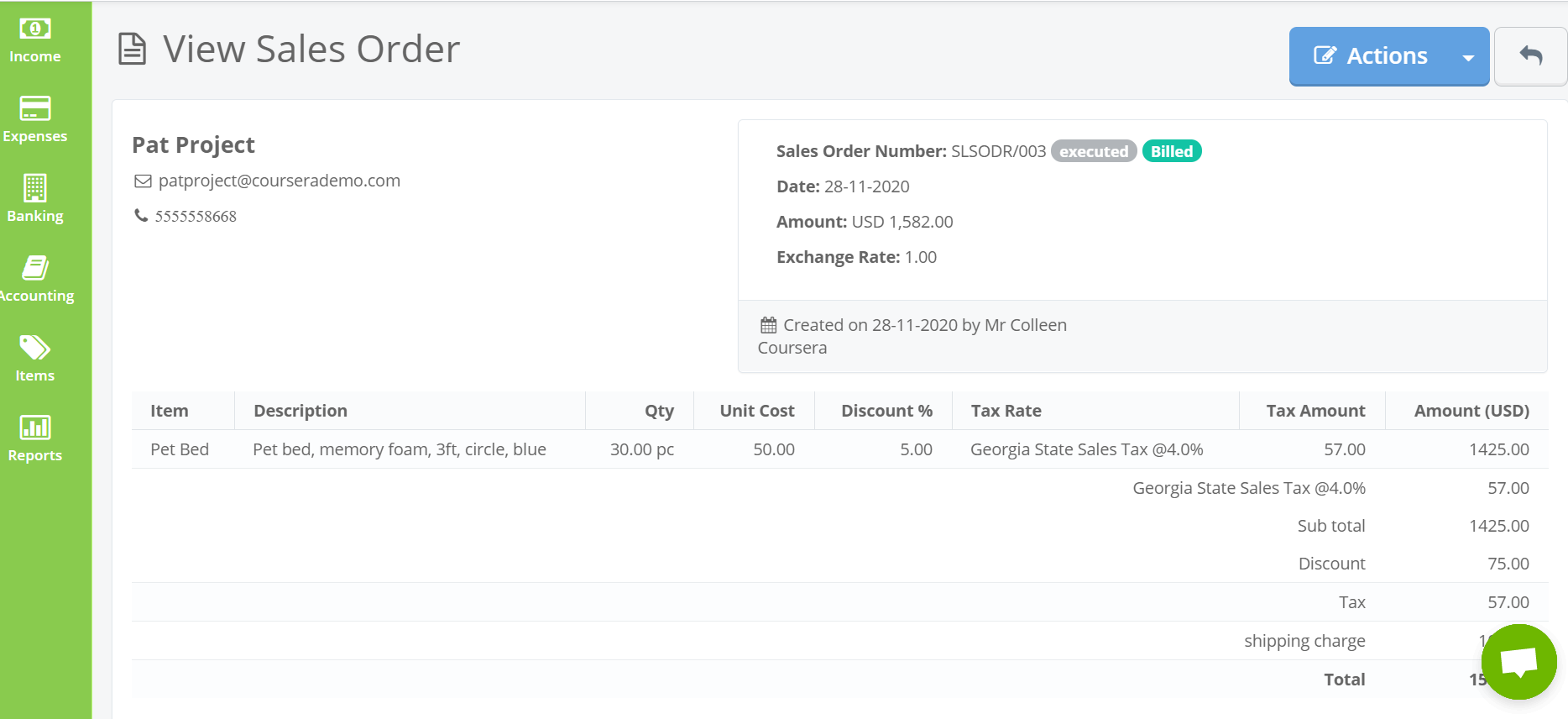
Task: Click the Item column header
Action: point(170,411)
